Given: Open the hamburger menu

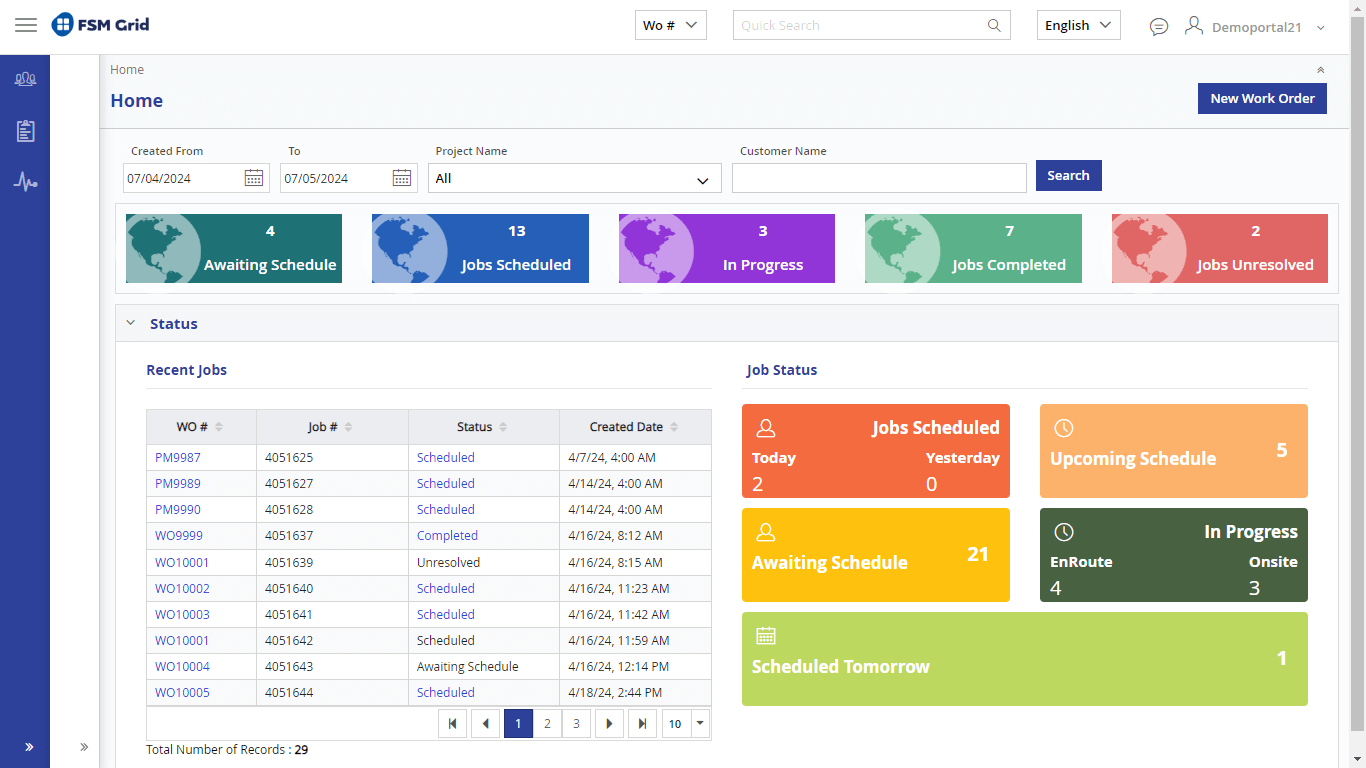Looking at the screenshot, I should (26, 25).
